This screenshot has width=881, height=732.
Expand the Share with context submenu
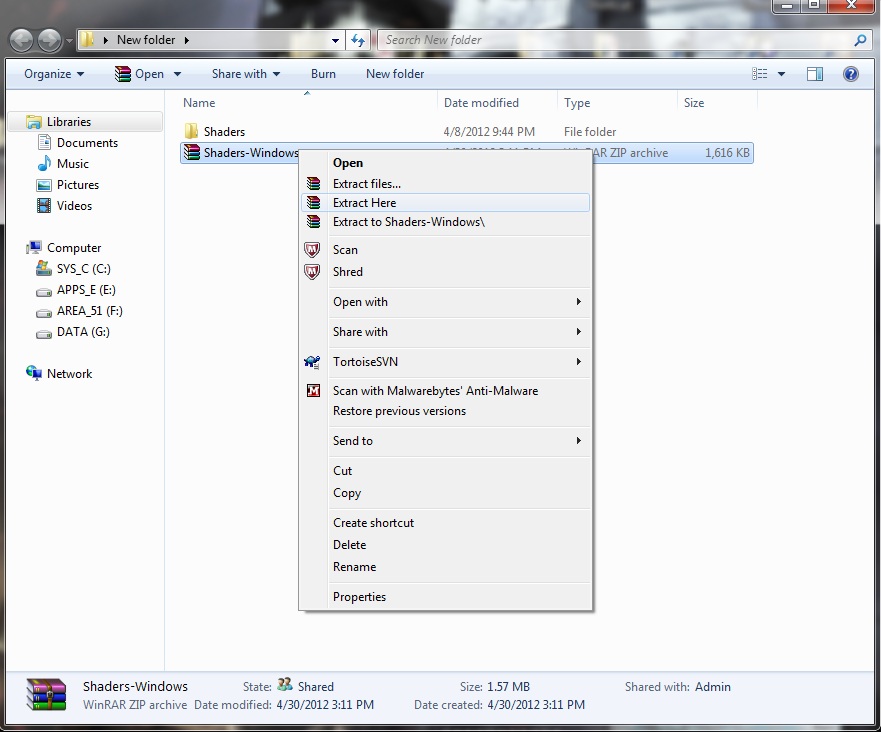[578, 331]
